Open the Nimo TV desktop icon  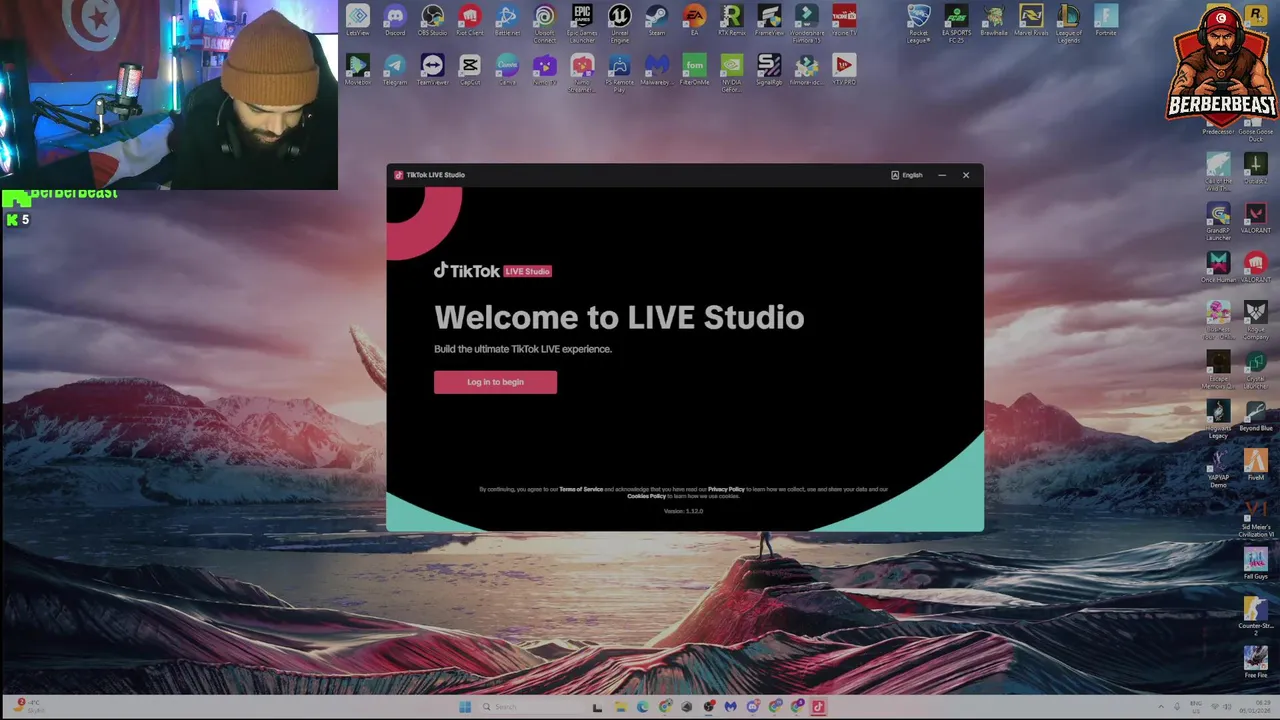[x=544, y=70]
